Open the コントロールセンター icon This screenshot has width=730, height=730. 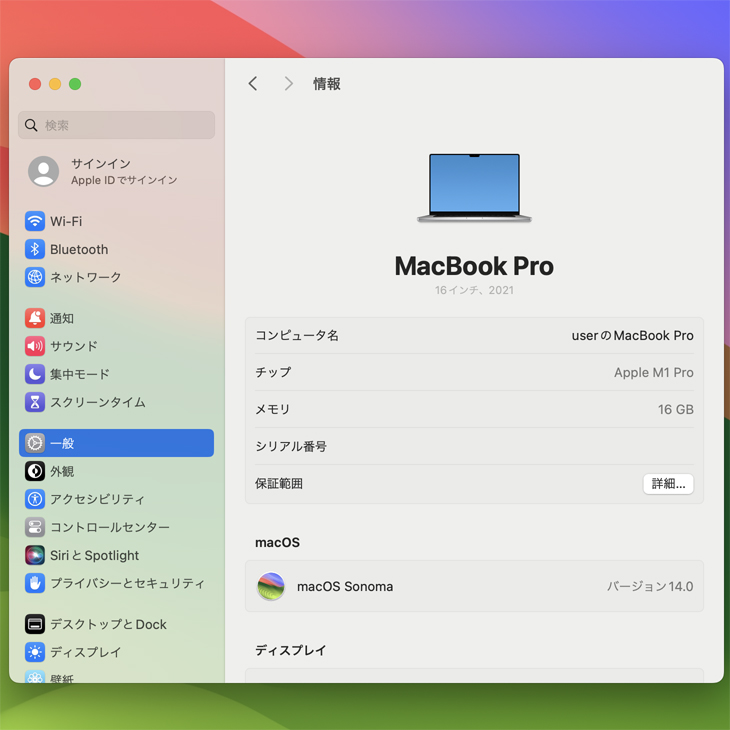click(35, 527)
